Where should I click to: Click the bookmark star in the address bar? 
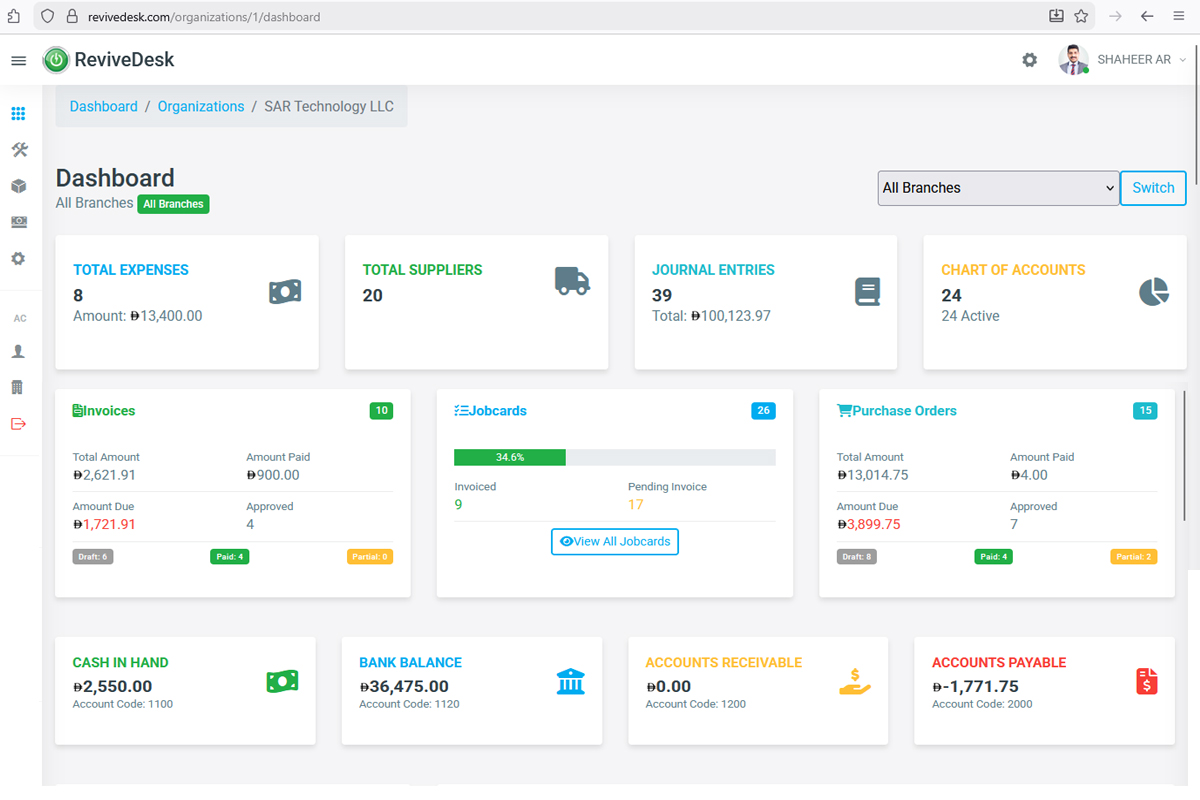pyautogui.click(x=1081, y=16)
